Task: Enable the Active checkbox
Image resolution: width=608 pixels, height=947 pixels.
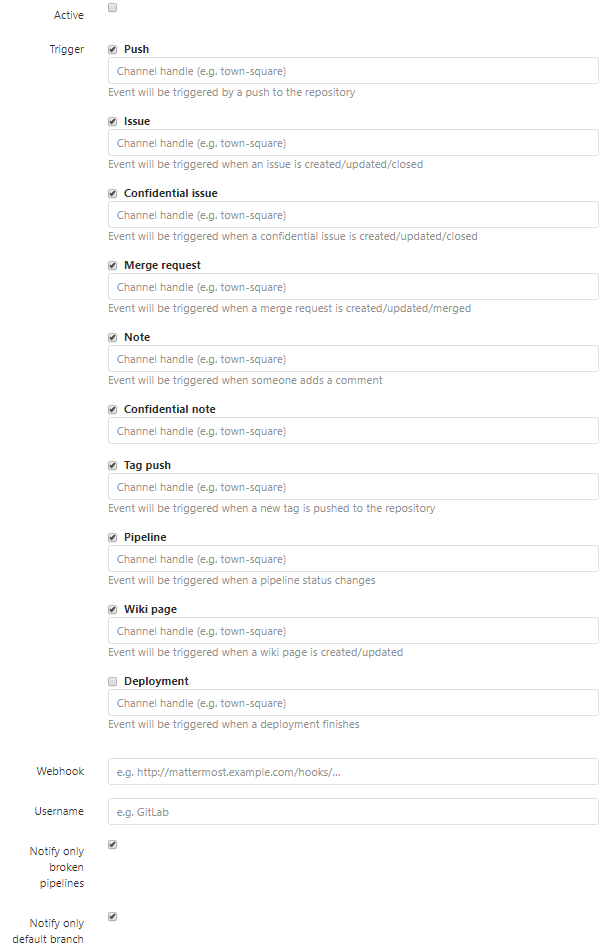Action: [x=113, y=8]
